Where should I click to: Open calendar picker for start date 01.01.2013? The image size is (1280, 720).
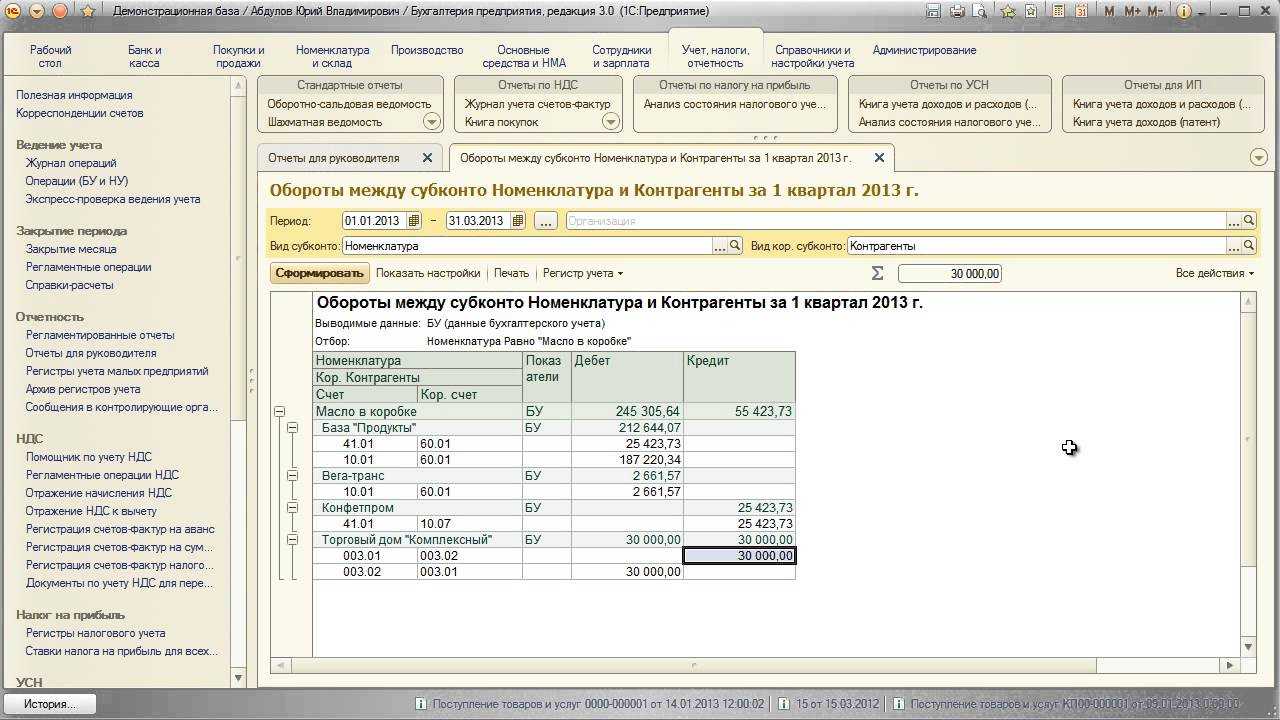tap(415, 221)
